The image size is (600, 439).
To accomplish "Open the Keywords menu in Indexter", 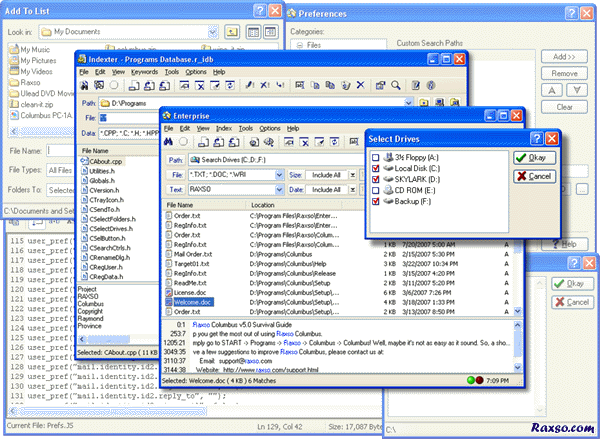I will coord(144,72).
